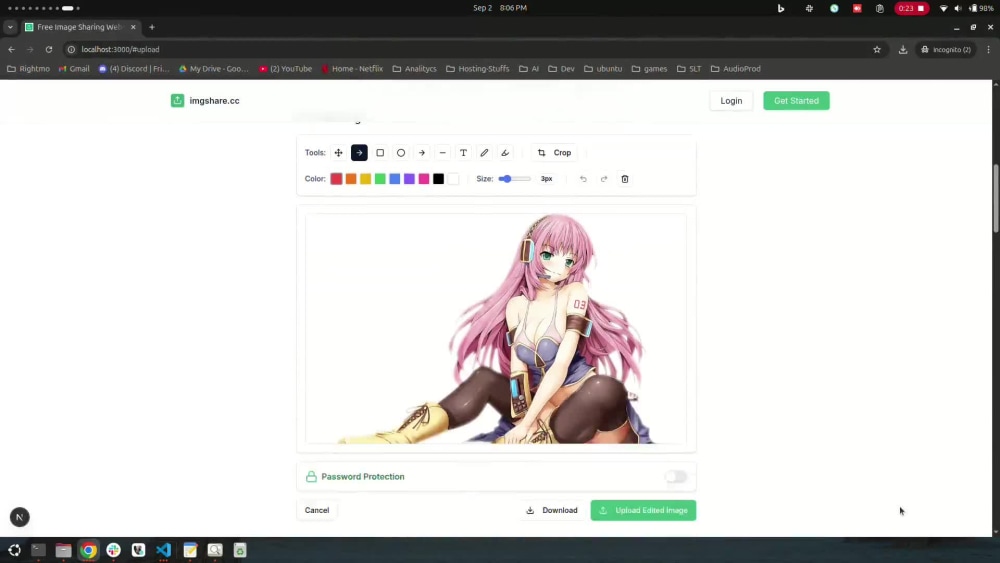
Task: Enable the Password Protection toggle
Action: [676, 477]
